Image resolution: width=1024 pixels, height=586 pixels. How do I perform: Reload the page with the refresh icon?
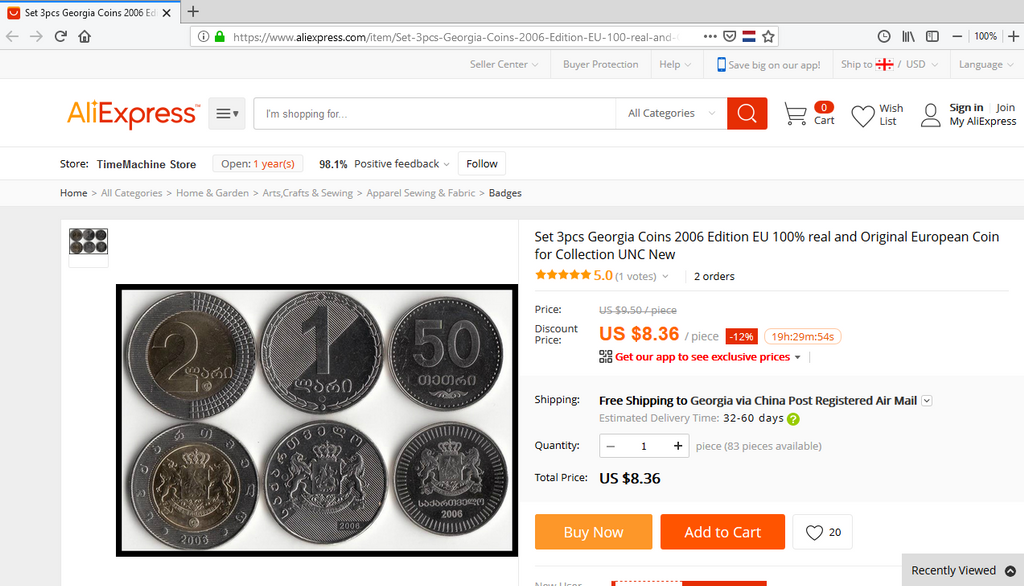point(61,37)
